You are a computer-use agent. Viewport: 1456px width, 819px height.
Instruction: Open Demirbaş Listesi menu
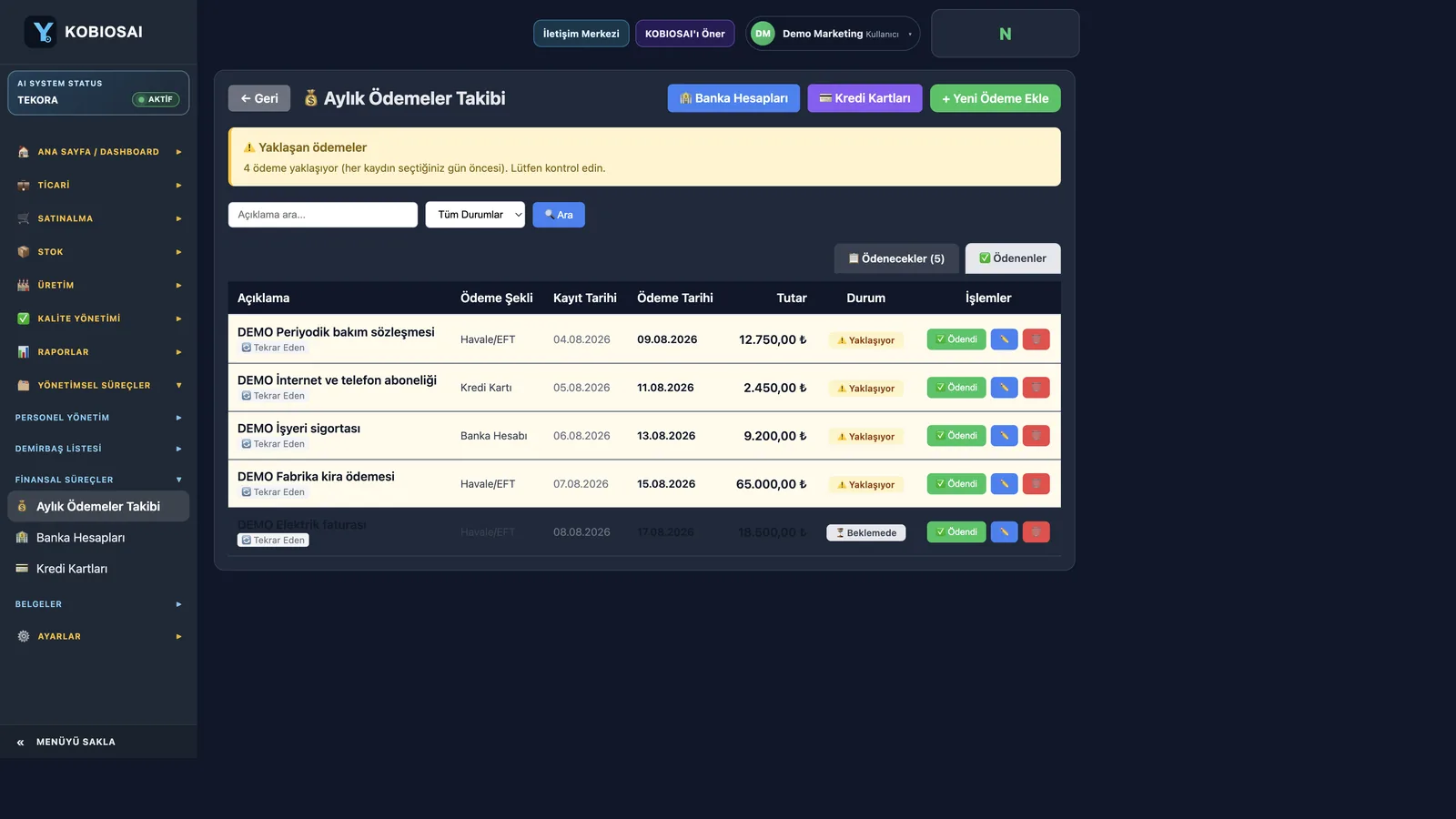tap(98, 449)
